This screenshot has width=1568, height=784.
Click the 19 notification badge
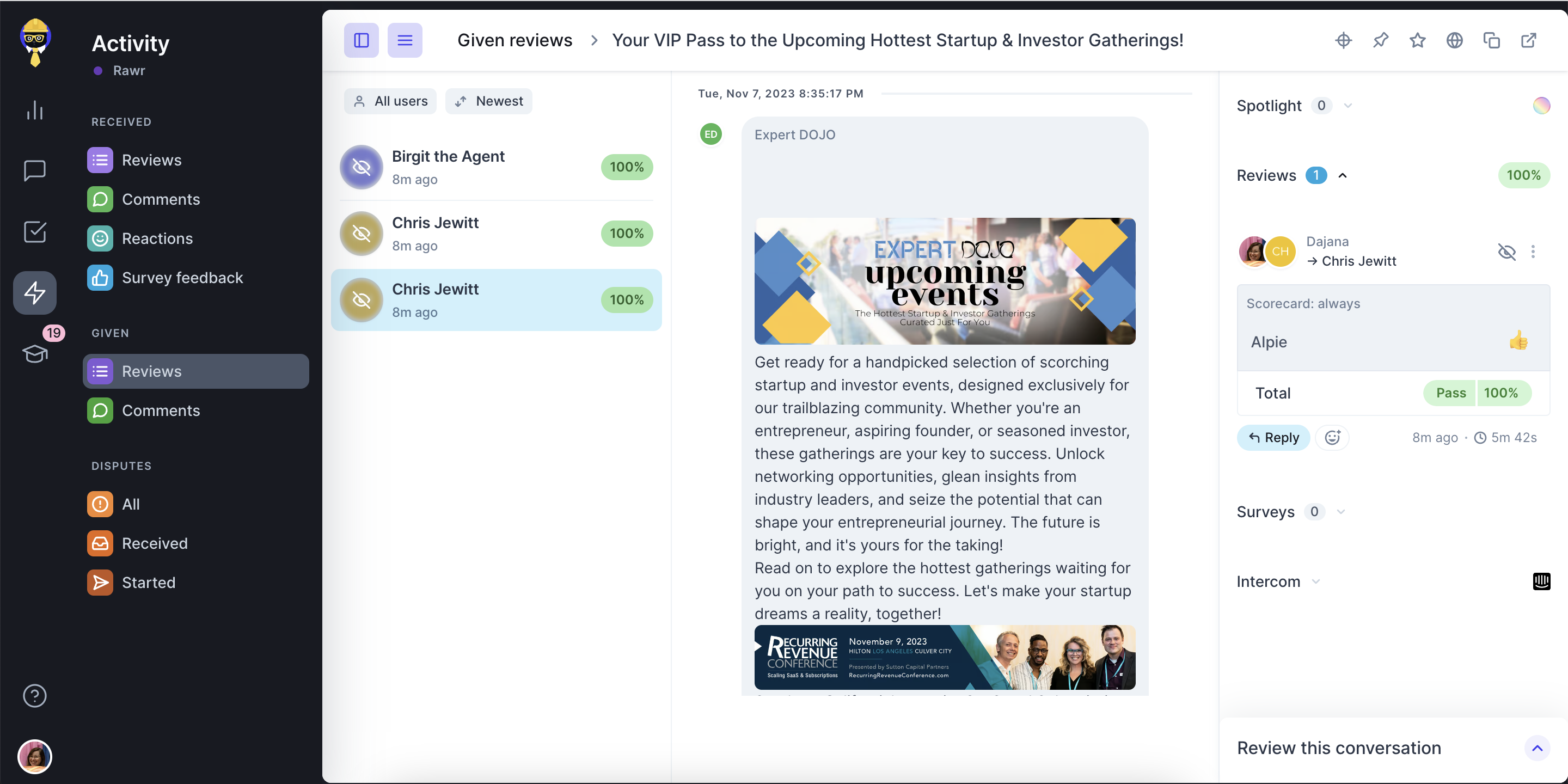tap(53, 333)
